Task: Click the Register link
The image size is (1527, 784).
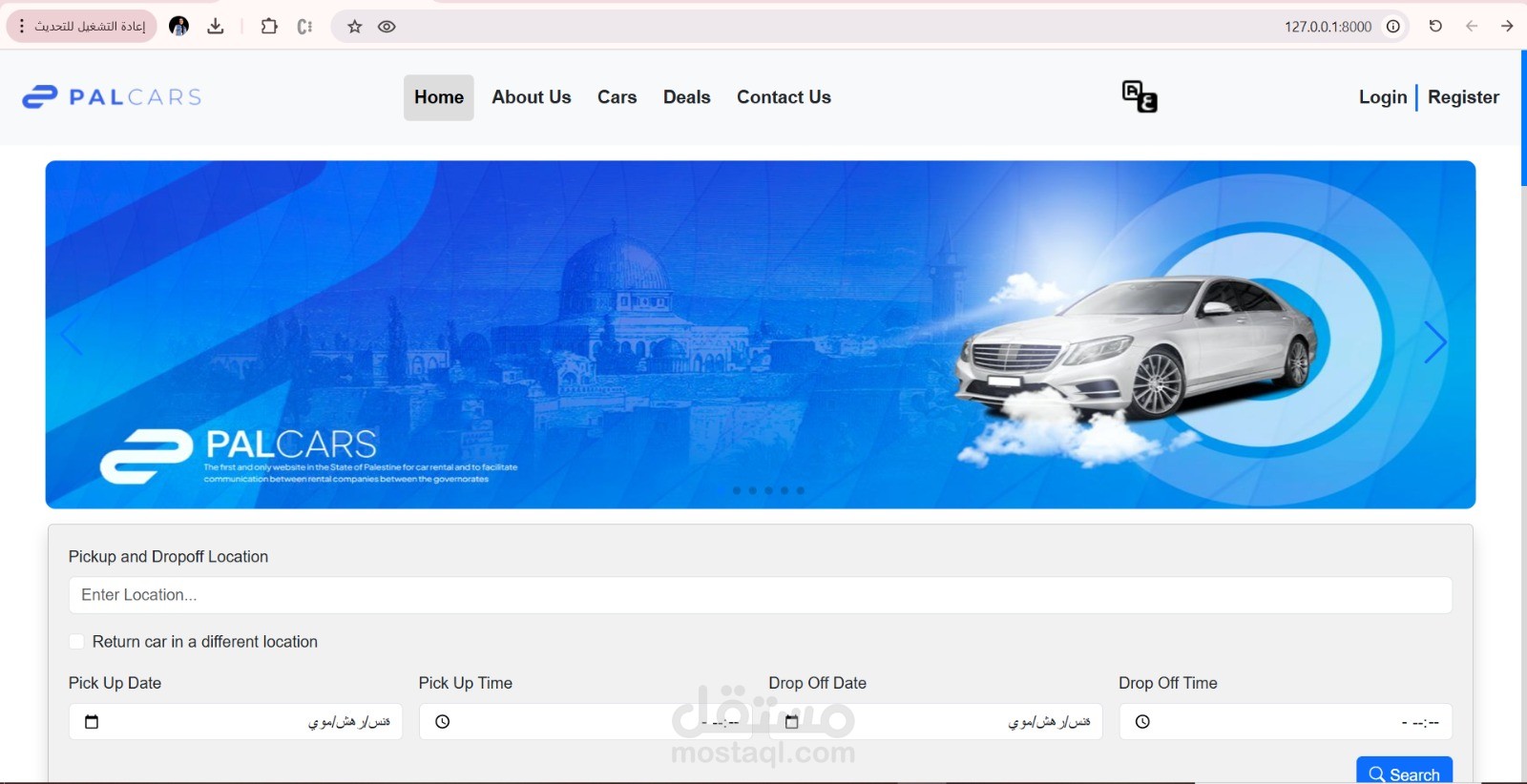Action: click(x=1463, y=97)
